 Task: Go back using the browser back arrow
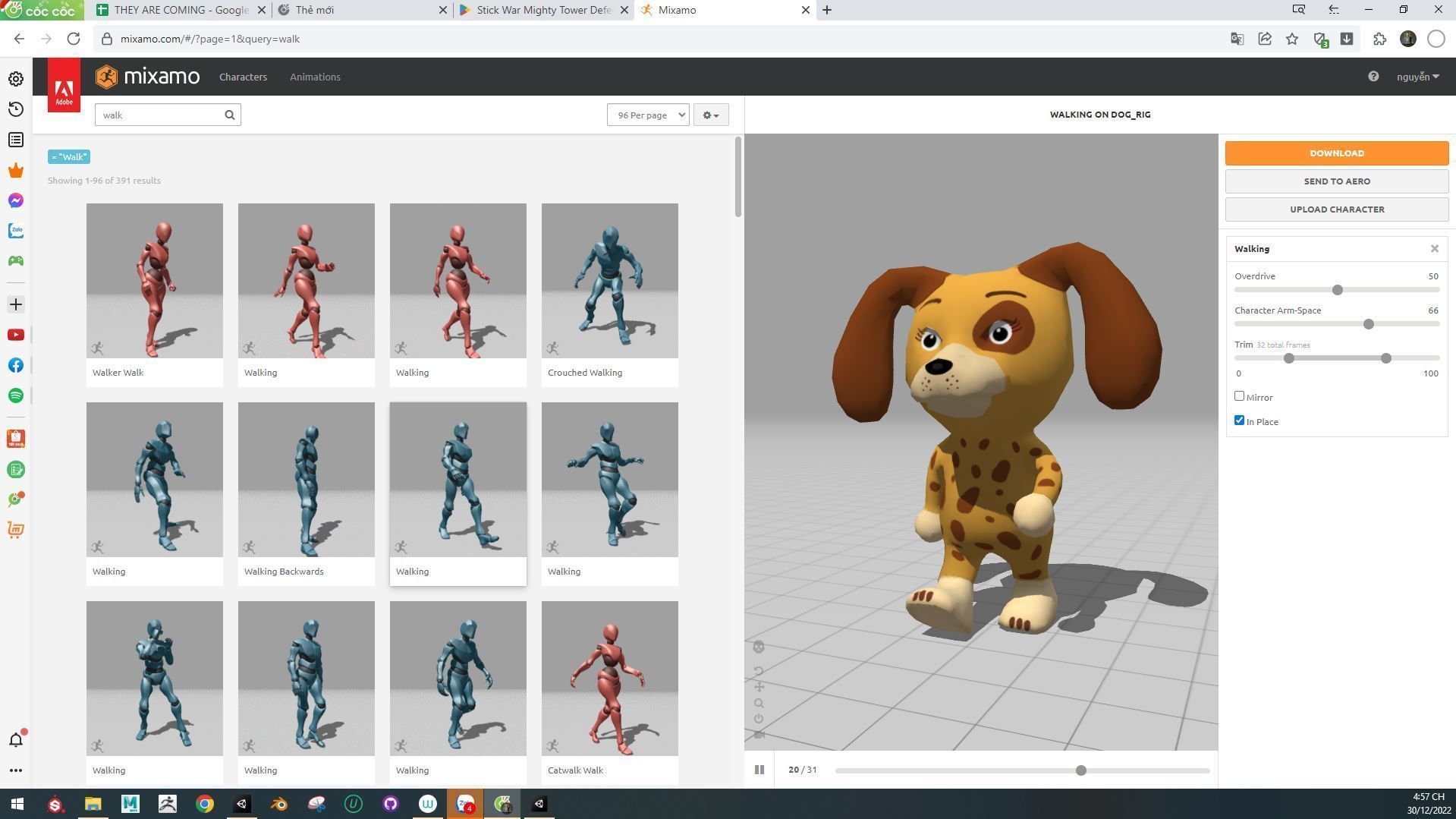click(x=19, y=39)
